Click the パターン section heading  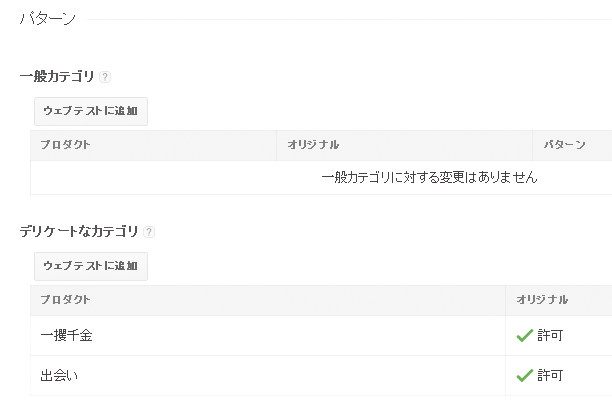48,19
